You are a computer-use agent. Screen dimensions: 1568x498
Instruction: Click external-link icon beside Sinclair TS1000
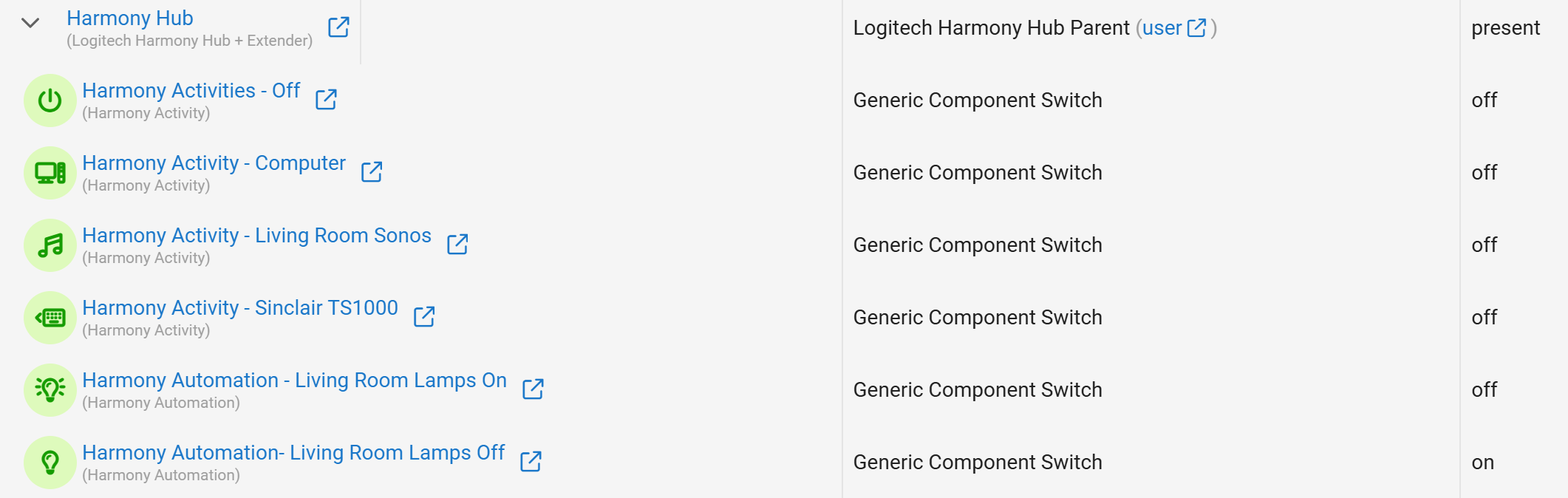pos(424,316)
